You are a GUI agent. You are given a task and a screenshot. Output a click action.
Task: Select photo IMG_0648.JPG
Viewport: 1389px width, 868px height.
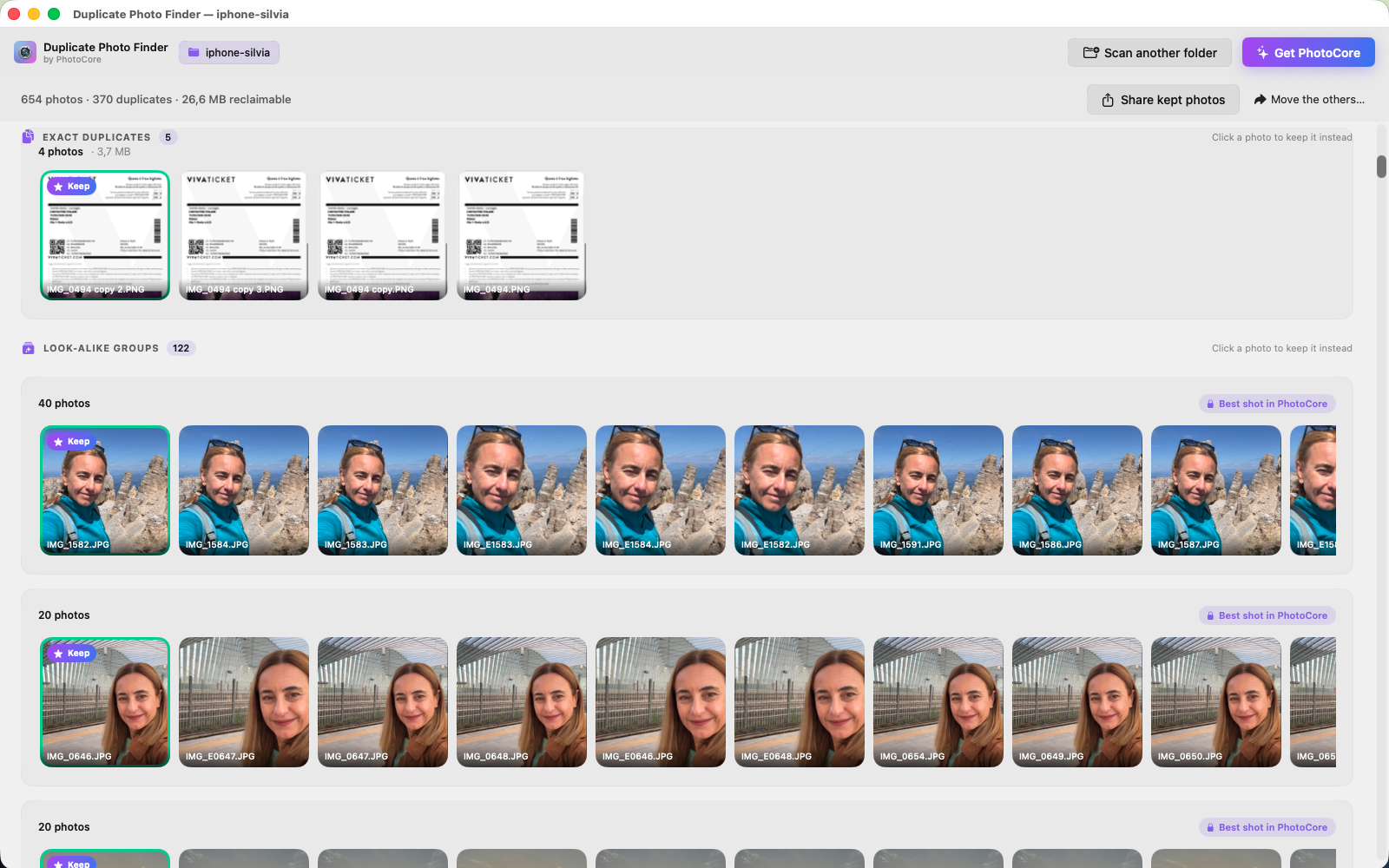point(522,702)
